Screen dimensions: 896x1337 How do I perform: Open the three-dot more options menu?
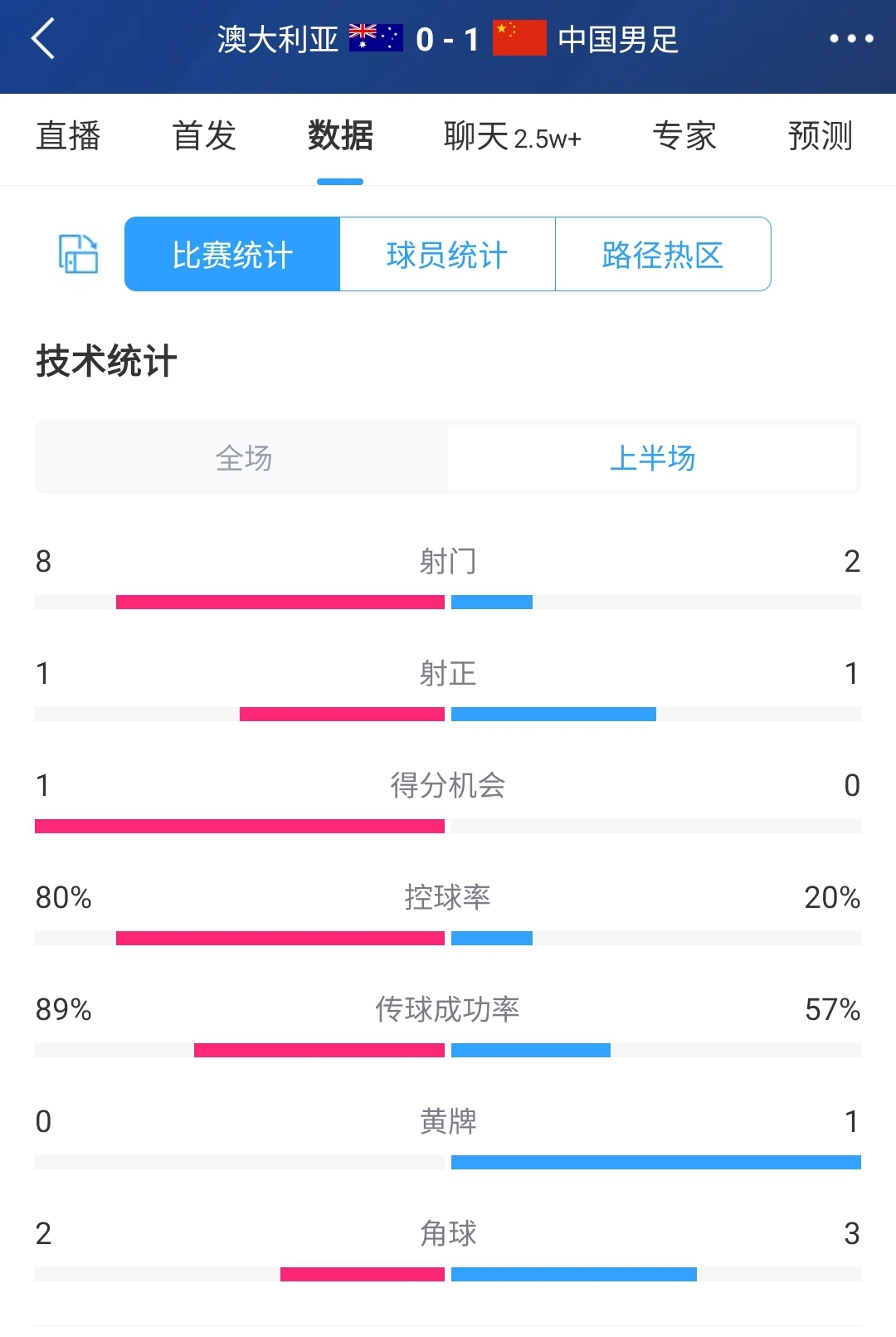(851, 39)
